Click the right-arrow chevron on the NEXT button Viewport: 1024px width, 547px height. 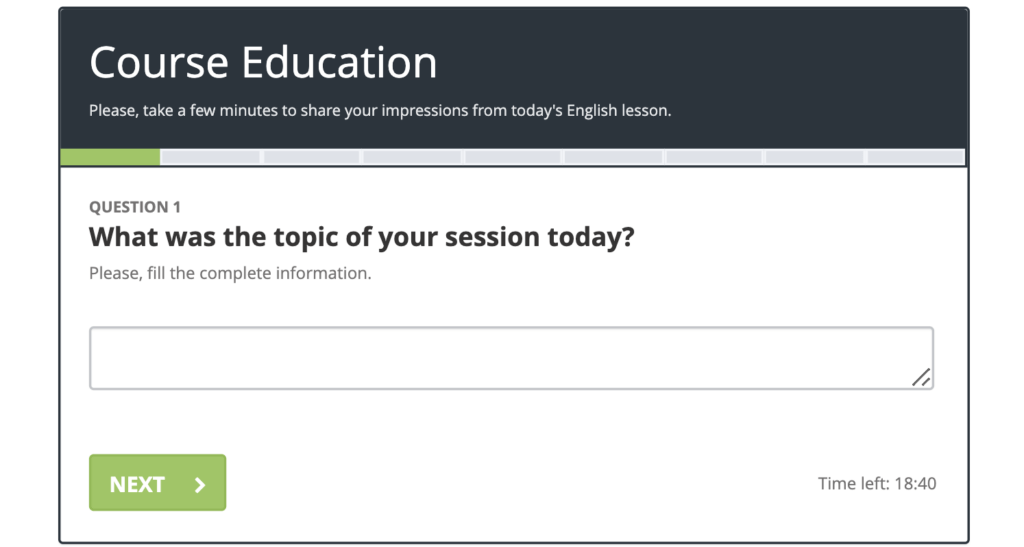tap(200, 485)
